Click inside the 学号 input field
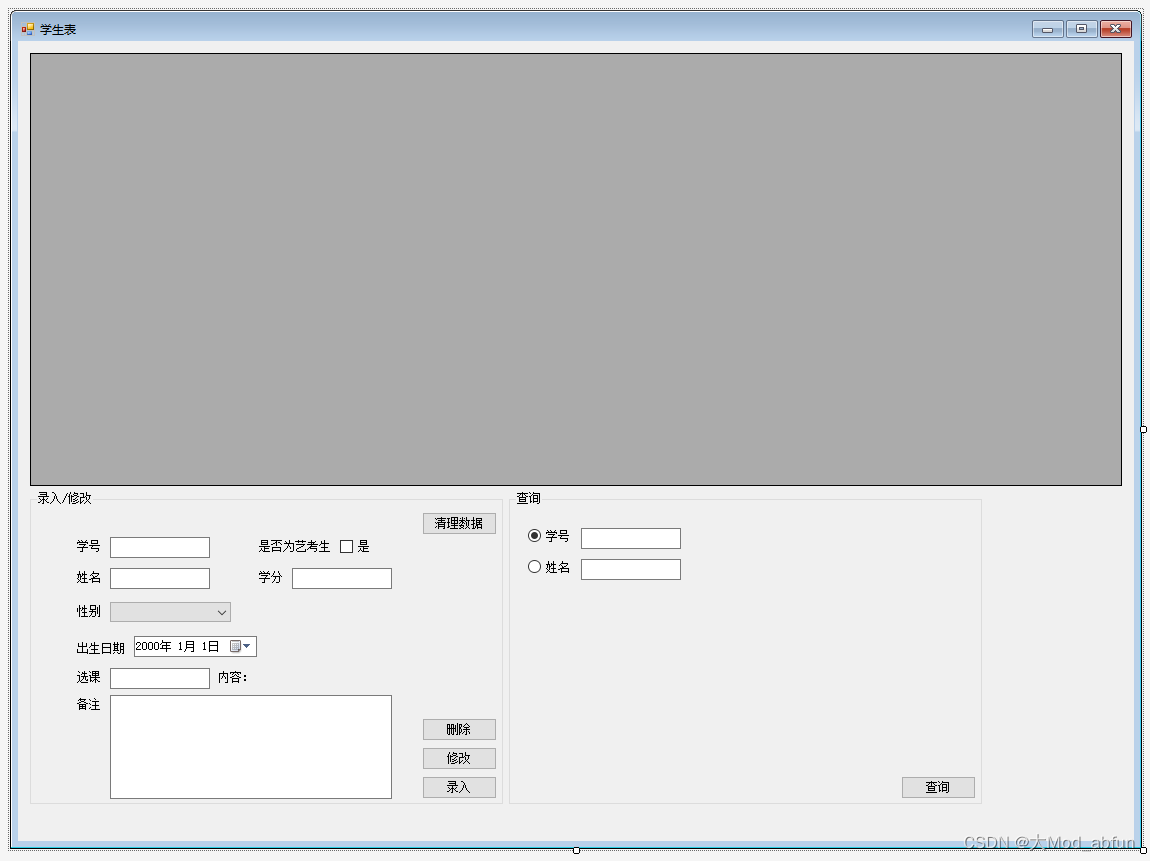The image size is (1150, 861). [x=160, y=547]
